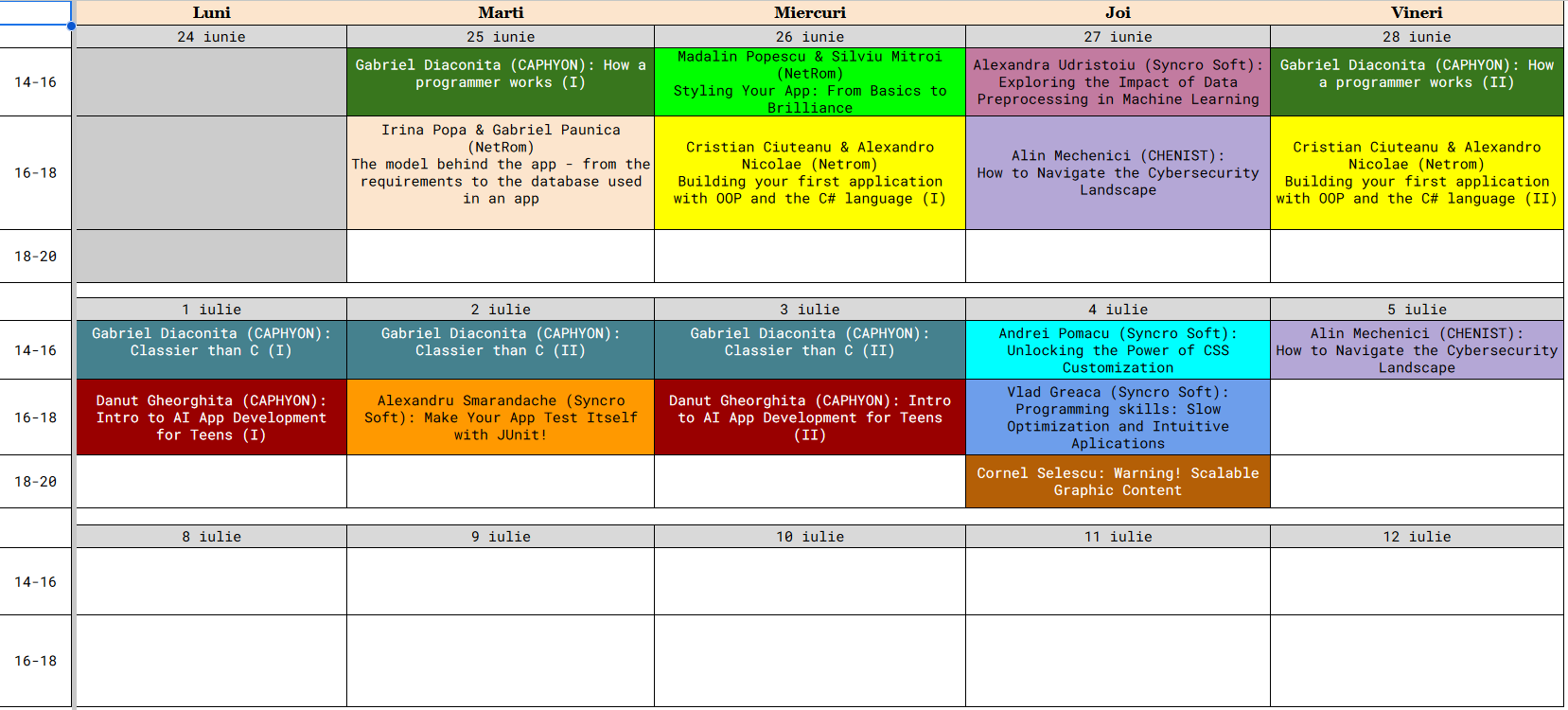Select the 'Styling Your App' green cell

coord(810,82)
